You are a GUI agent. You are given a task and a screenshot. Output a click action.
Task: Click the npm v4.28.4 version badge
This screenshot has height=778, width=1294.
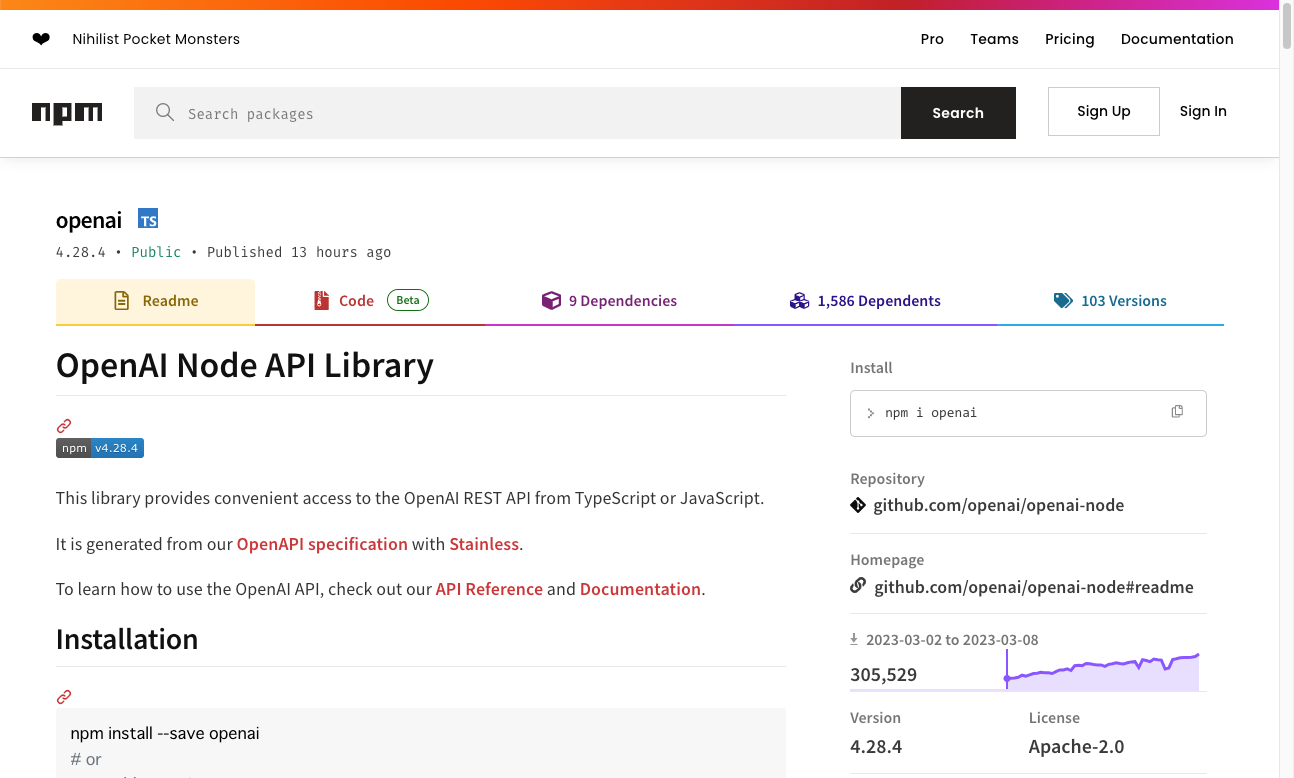pyautogui.click(x=100, y=448)
